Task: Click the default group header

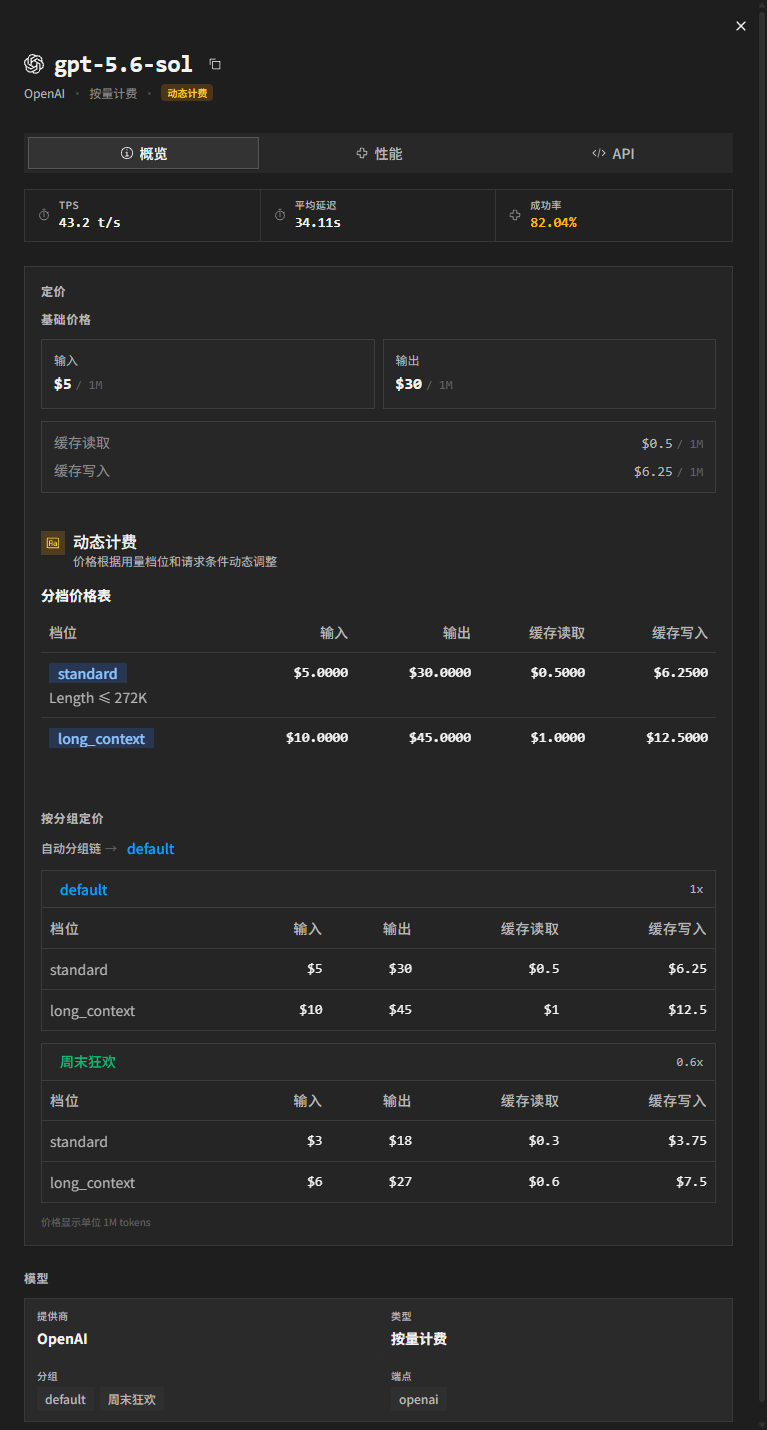Action: point(378,889)
